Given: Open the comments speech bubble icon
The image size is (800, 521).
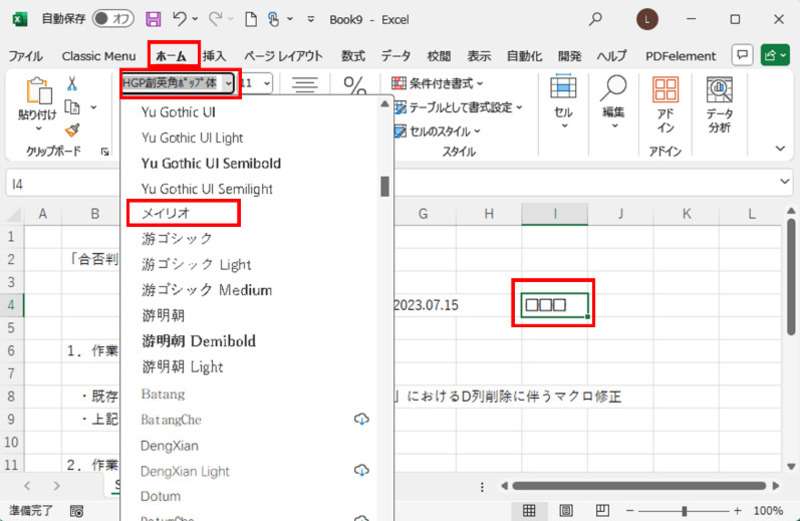Looking at the screenshot, I should pos(742,55).
